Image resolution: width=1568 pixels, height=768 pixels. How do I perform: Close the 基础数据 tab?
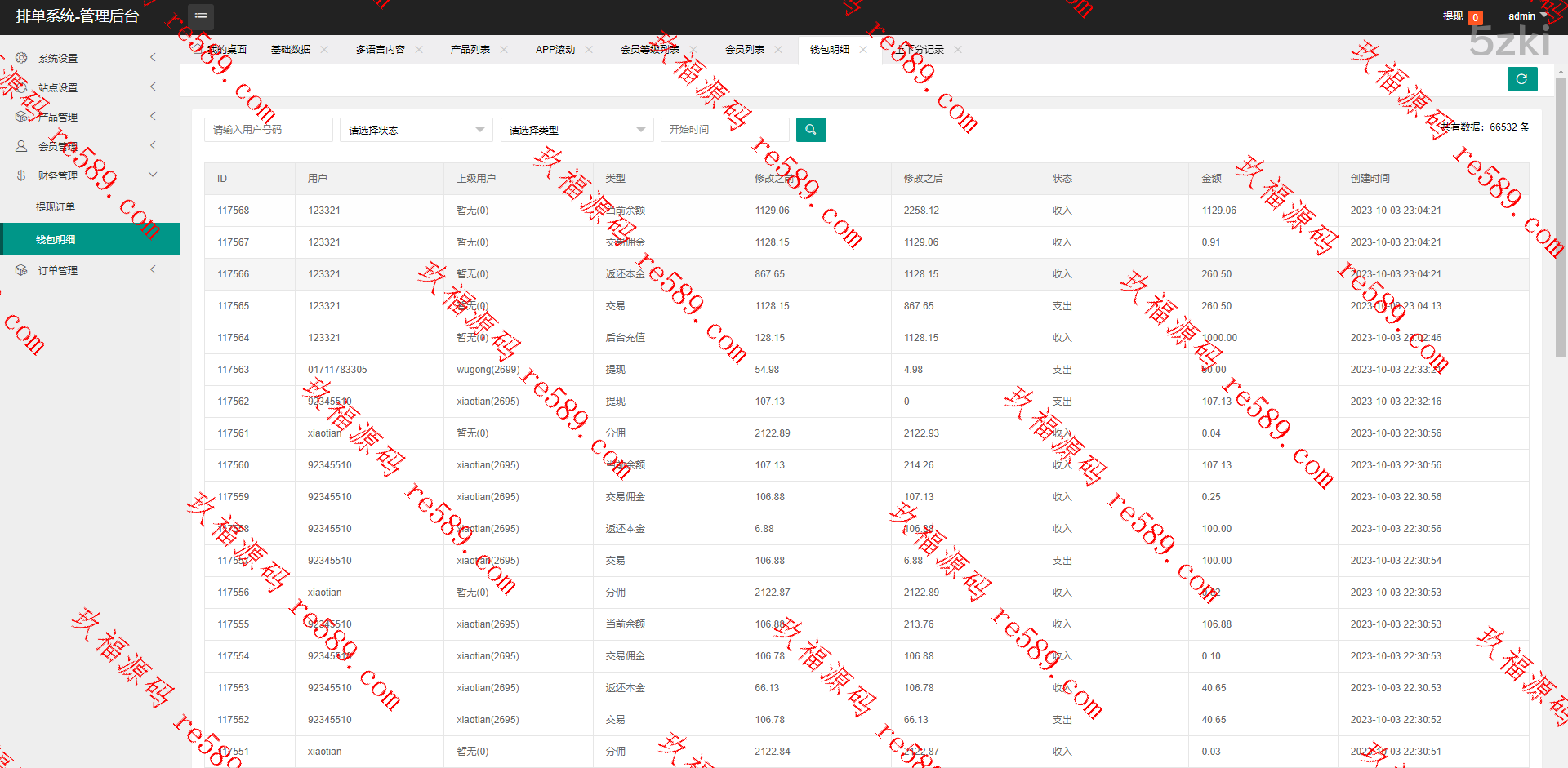point(324,50)
